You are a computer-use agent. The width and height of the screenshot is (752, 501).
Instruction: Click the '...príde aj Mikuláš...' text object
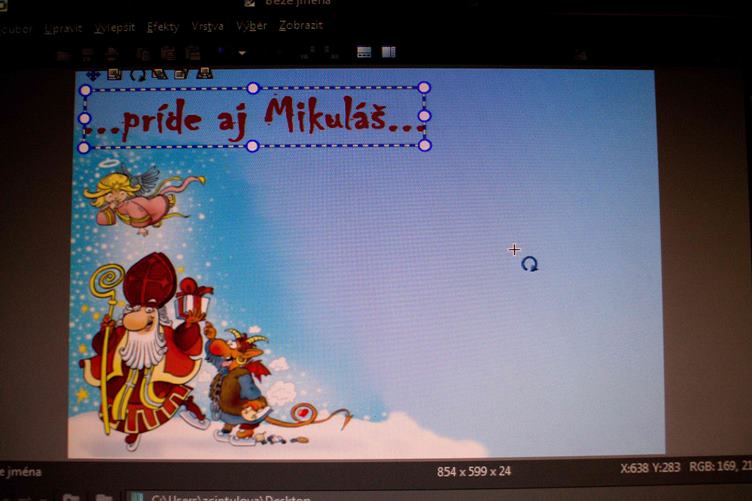click(x=256, y=118)
